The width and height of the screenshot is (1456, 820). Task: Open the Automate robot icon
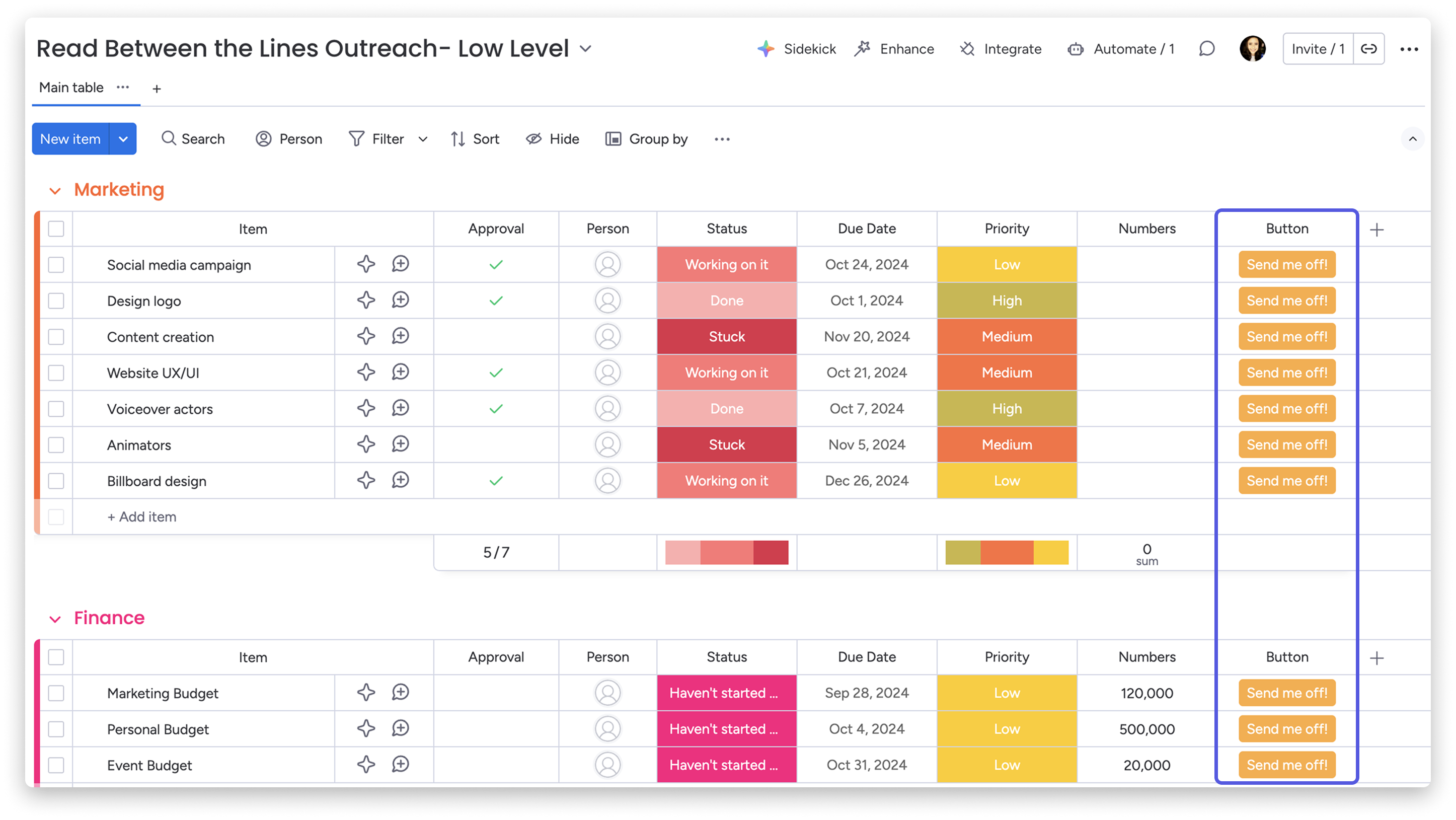(x=1077, y=49)
